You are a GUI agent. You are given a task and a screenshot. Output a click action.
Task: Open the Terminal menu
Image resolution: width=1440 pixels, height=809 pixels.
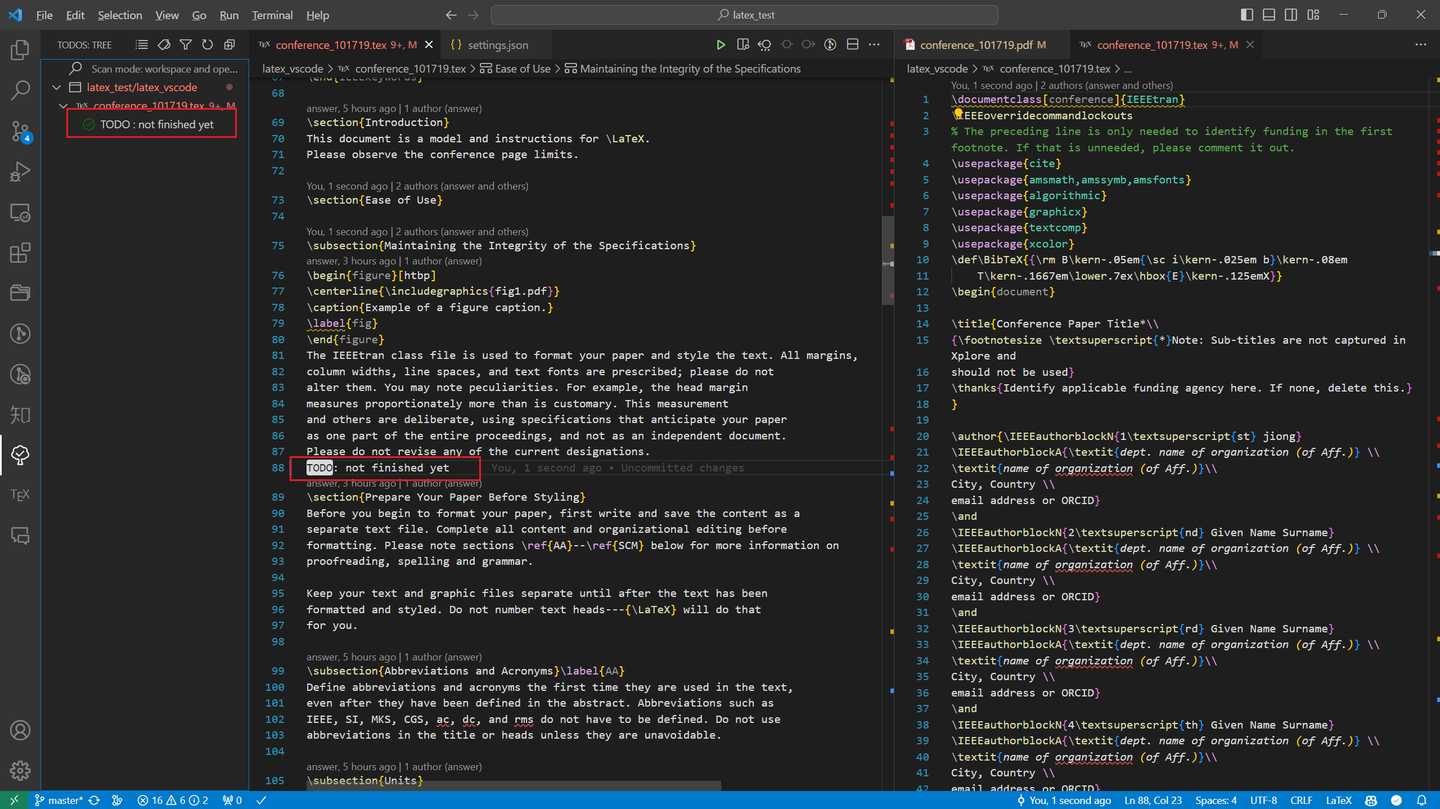271,15
